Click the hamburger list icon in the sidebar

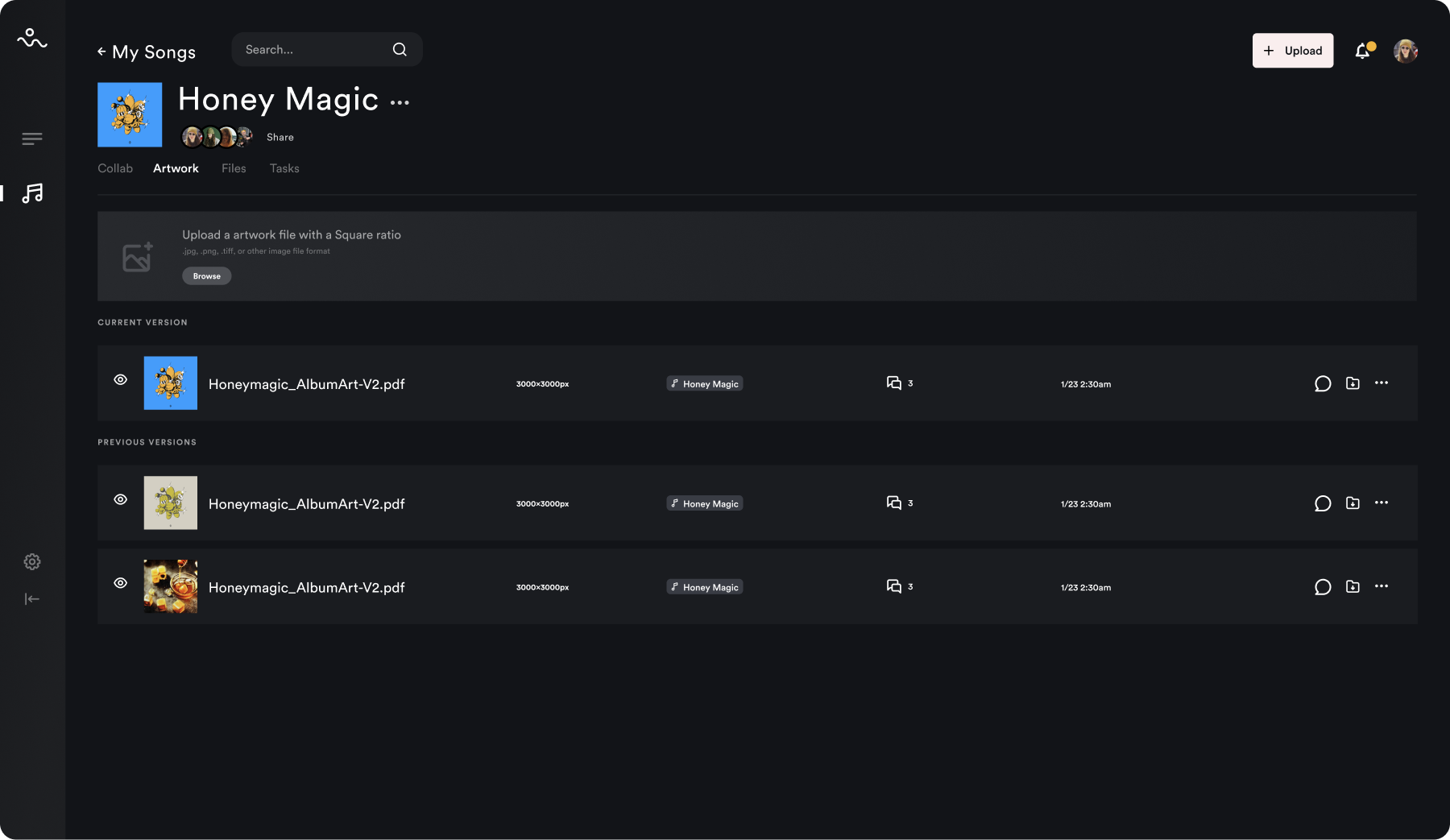click(x=32, y=139)
